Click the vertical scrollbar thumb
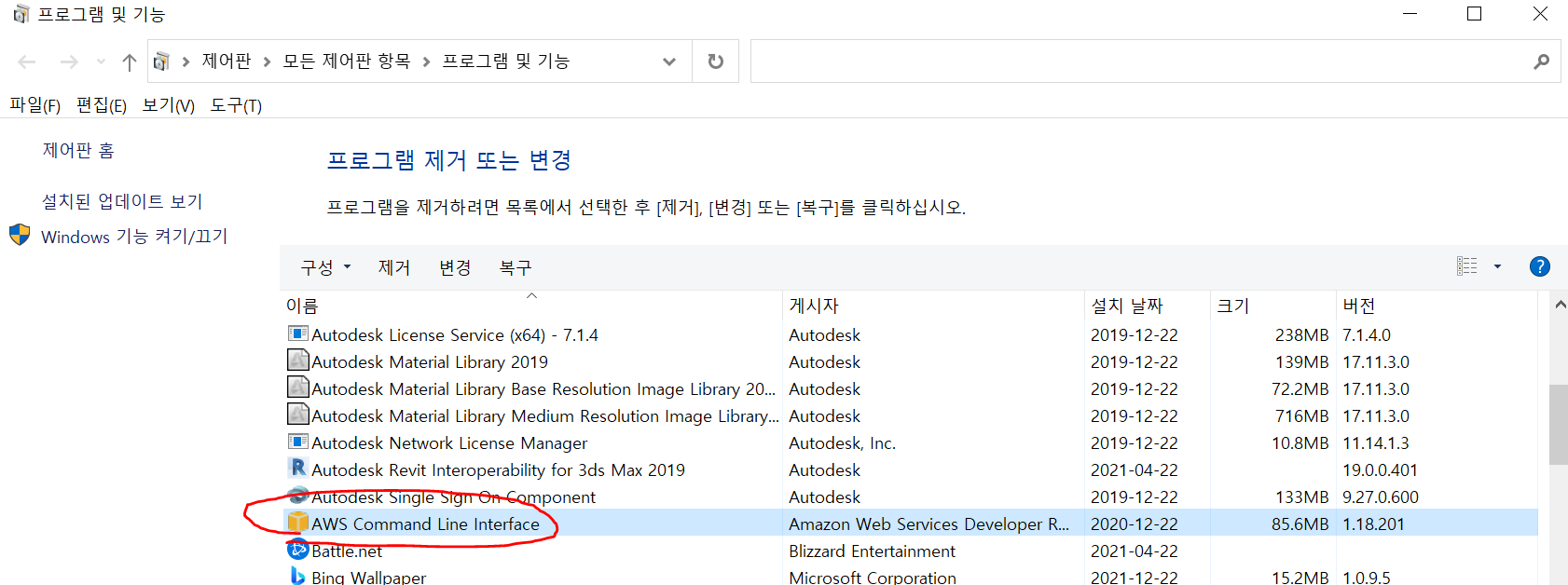The image size is (1568, 585). pyautogui.click(x=1559, y=424)
